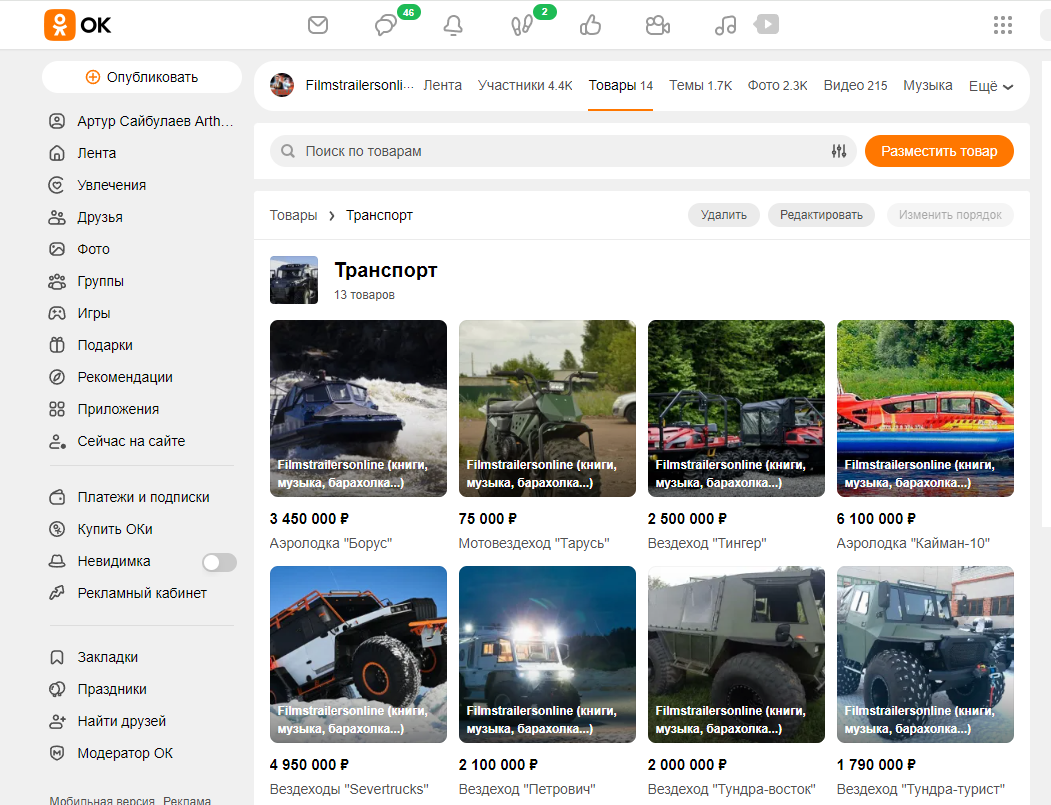Viewport: 1051px width, 805px height.
Task: Open the Аэролодка "Борус" product image
Action: (x=358, y=408)
